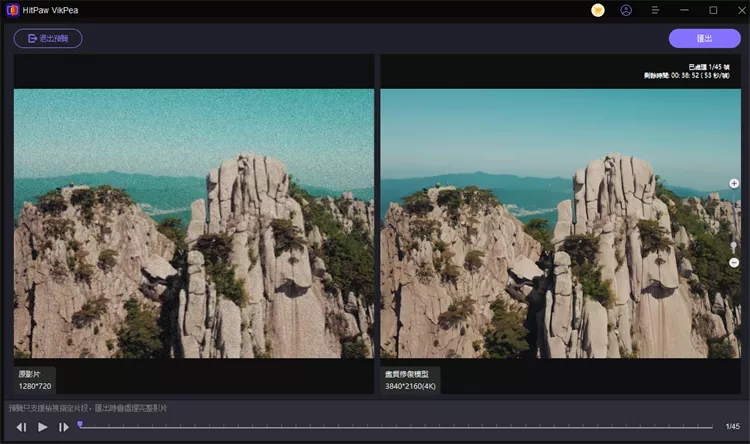Click the middle of the timeline track
Image resolution: width=750 pixels, height=444 pixels.
tap(396, 427)
